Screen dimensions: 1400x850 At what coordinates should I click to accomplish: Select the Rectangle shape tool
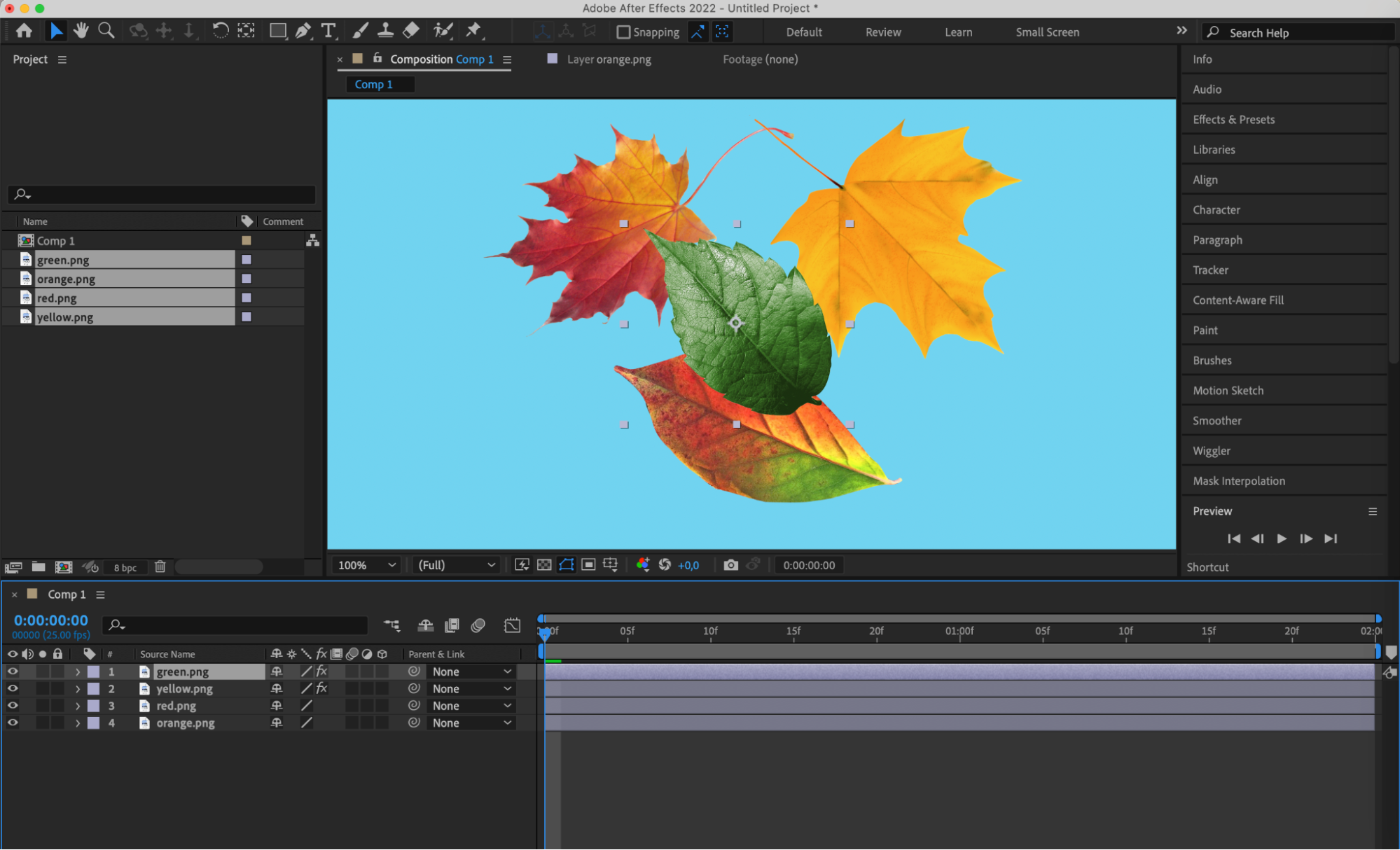[x=278, y=31]
